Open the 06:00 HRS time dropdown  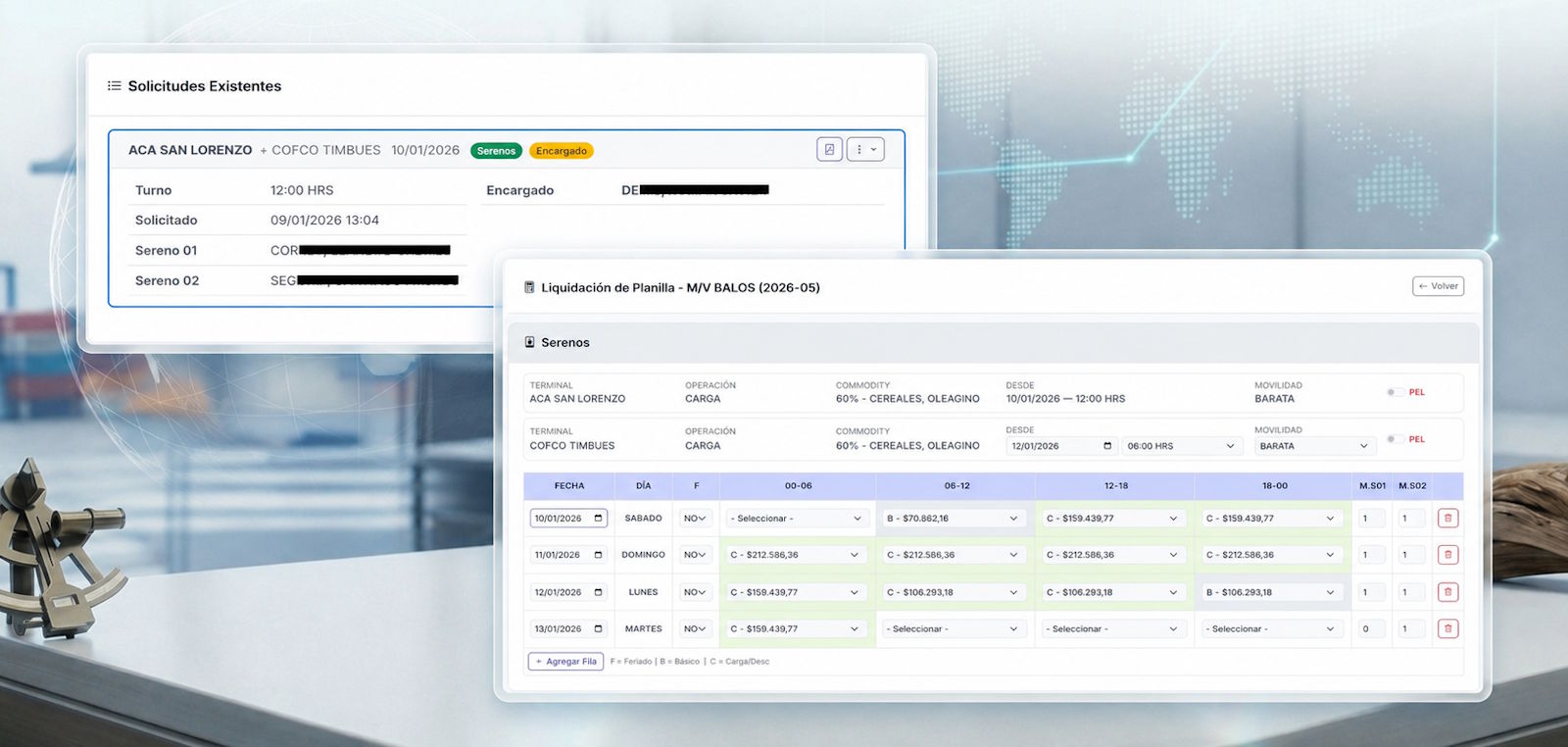coord(1181,446)
